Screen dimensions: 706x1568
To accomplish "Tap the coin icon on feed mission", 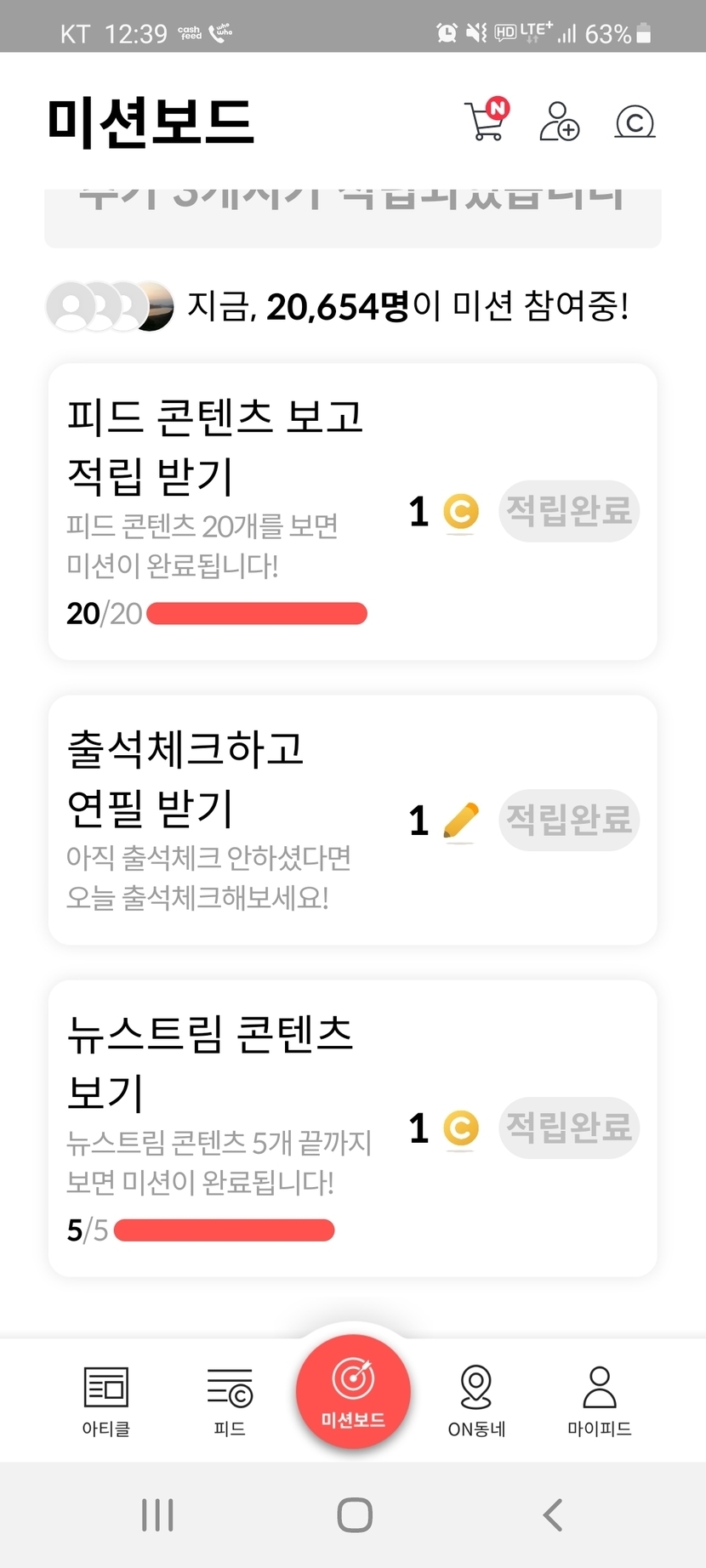I will coord(461,512).
